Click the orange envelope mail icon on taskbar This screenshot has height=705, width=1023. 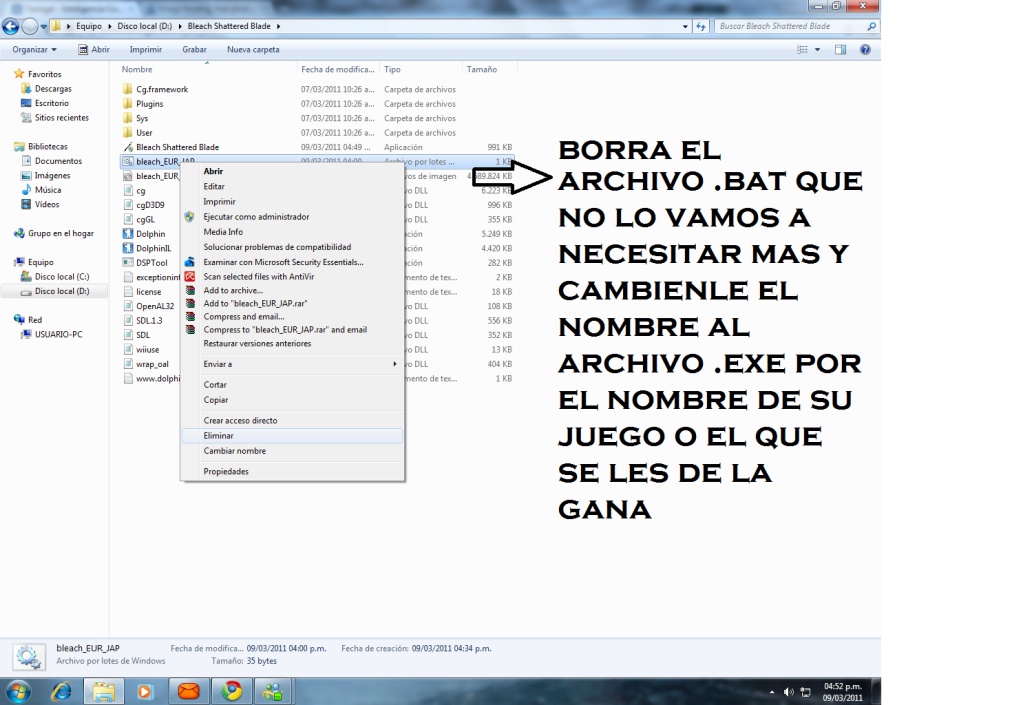pyautogui.click(x=189, y=691)
